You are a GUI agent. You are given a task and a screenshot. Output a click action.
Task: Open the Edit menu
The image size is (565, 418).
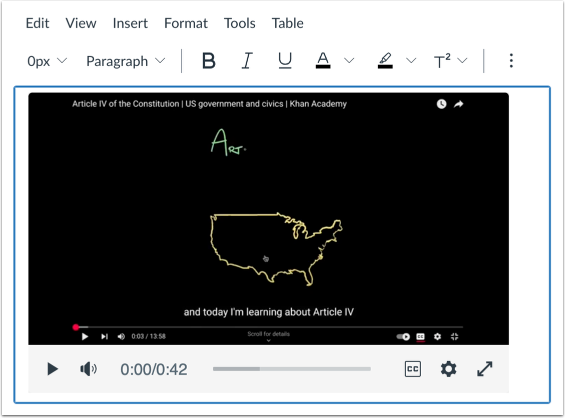tap(37, 23)
